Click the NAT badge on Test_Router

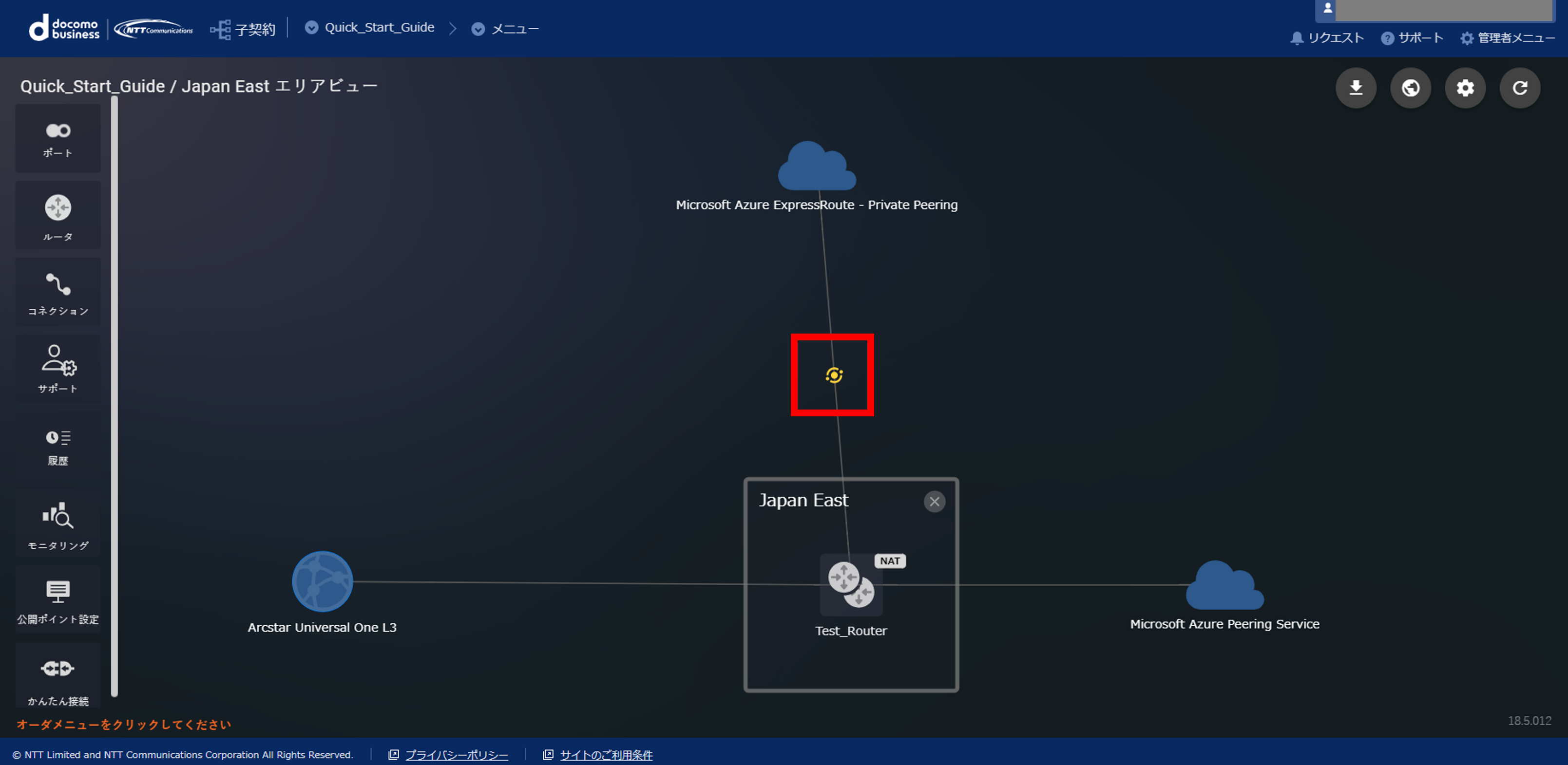(x=890, y=560)
